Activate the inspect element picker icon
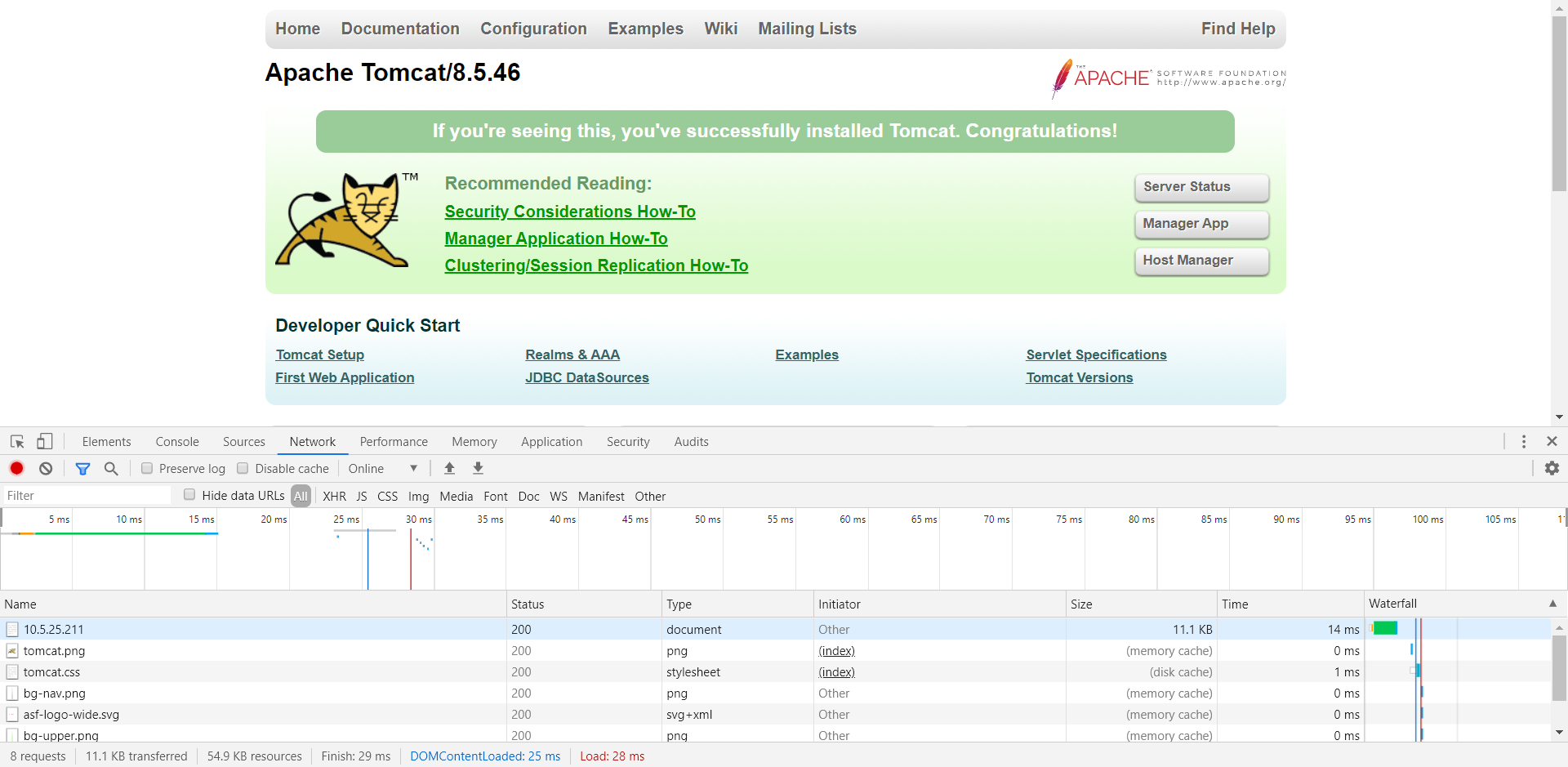Viewport: 1568px width, 767px height. (x=17, y=442)
